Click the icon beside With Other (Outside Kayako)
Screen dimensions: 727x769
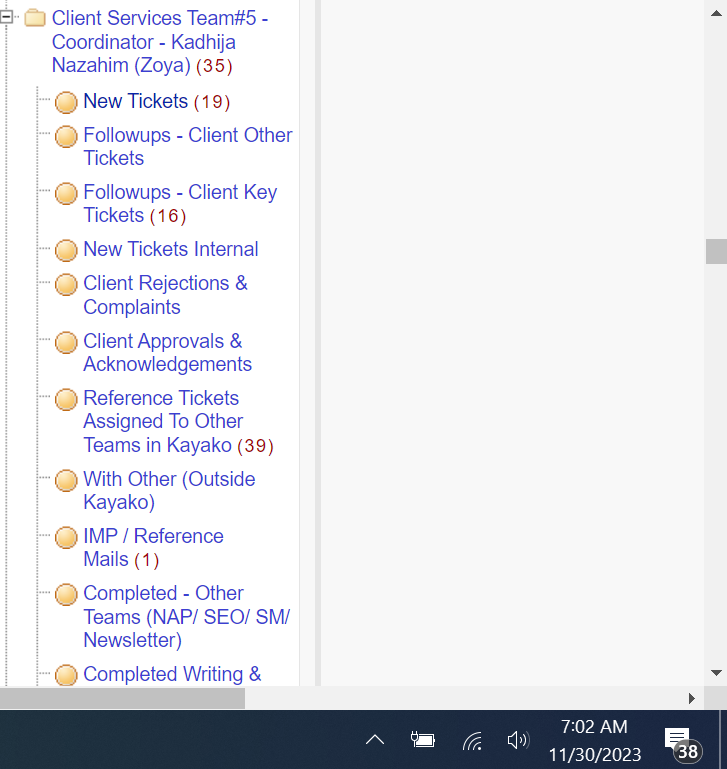pos(66,480)
